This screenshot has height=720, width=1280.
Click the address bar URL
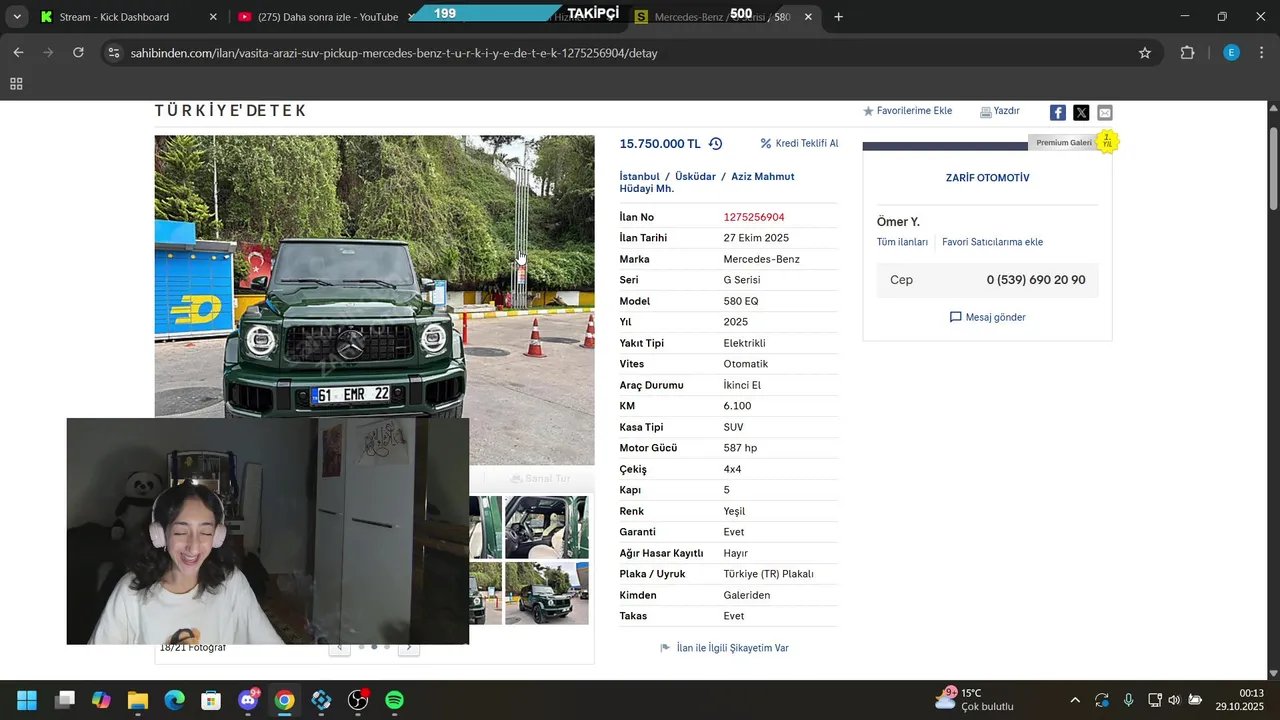(394, 53)
